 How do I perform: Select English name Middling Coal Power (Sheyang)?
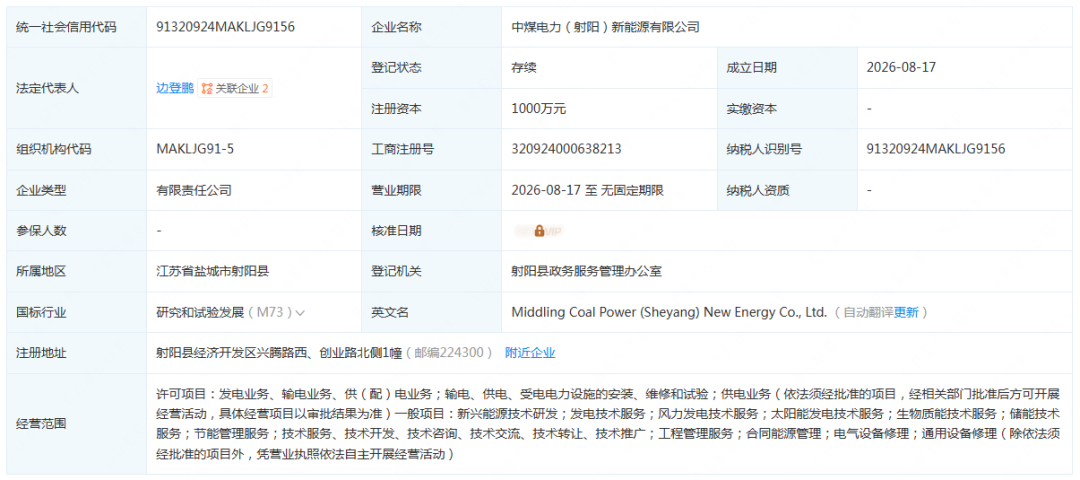604,313
